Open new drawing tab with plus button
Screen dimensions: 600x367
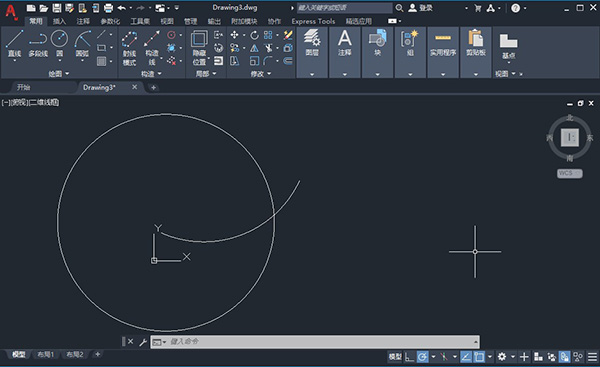pyautogui.click(x=153, y=88)
